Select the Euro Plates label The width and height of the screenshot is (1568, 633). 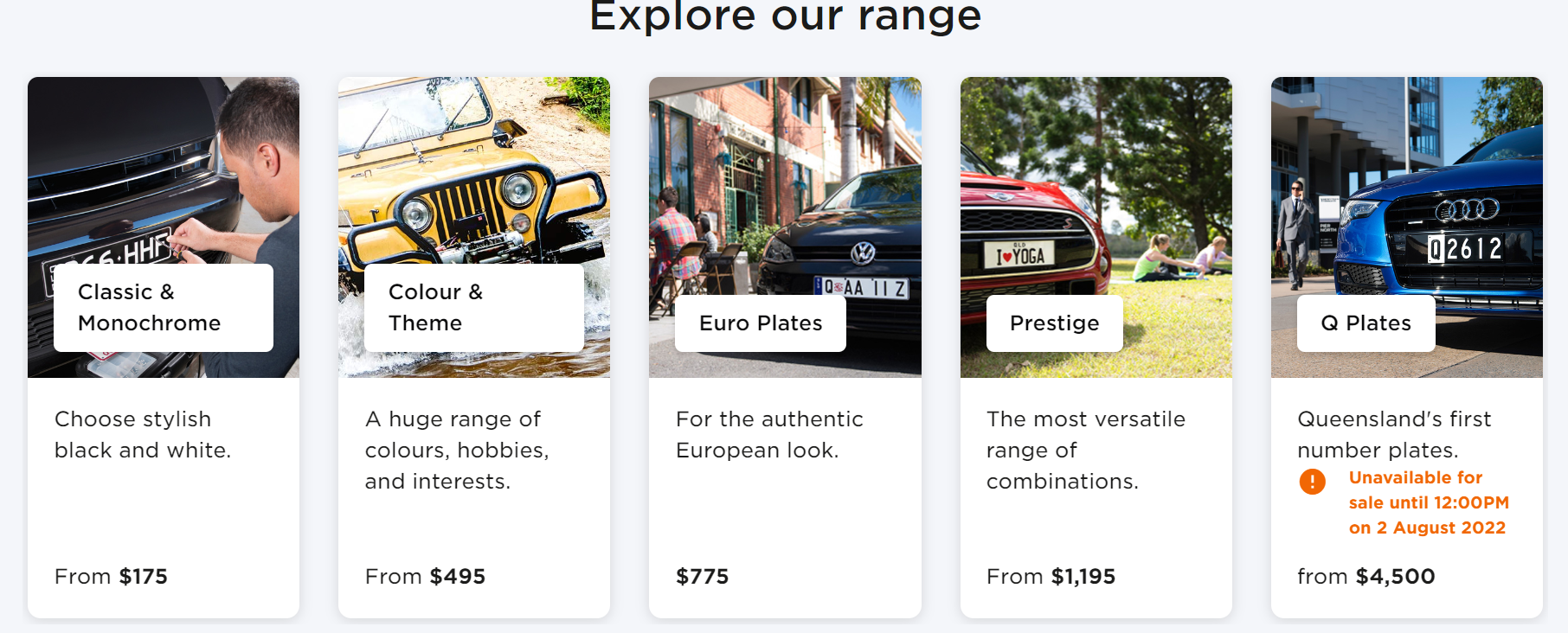coord(761,323)
